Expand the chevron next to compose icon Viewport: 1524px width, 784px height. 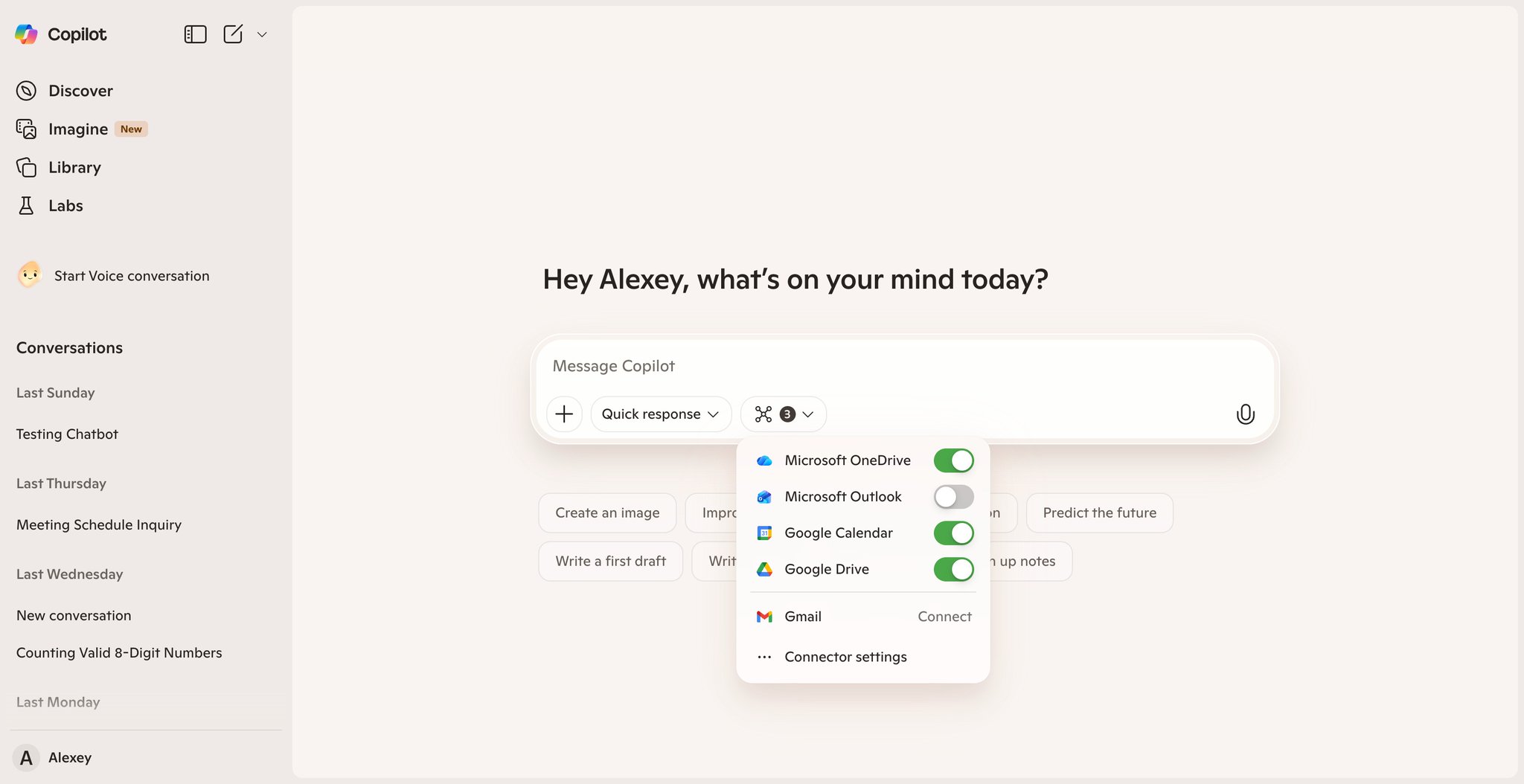tap(262, 34)
